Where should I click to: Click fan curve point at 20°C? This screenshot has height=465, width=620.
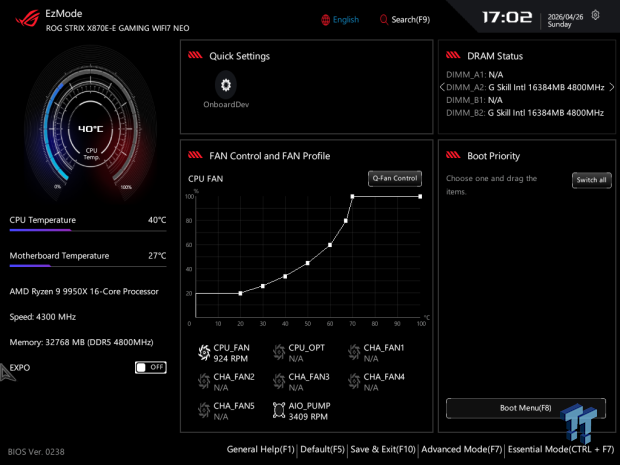pyautogui.click(x=240, y=293)
